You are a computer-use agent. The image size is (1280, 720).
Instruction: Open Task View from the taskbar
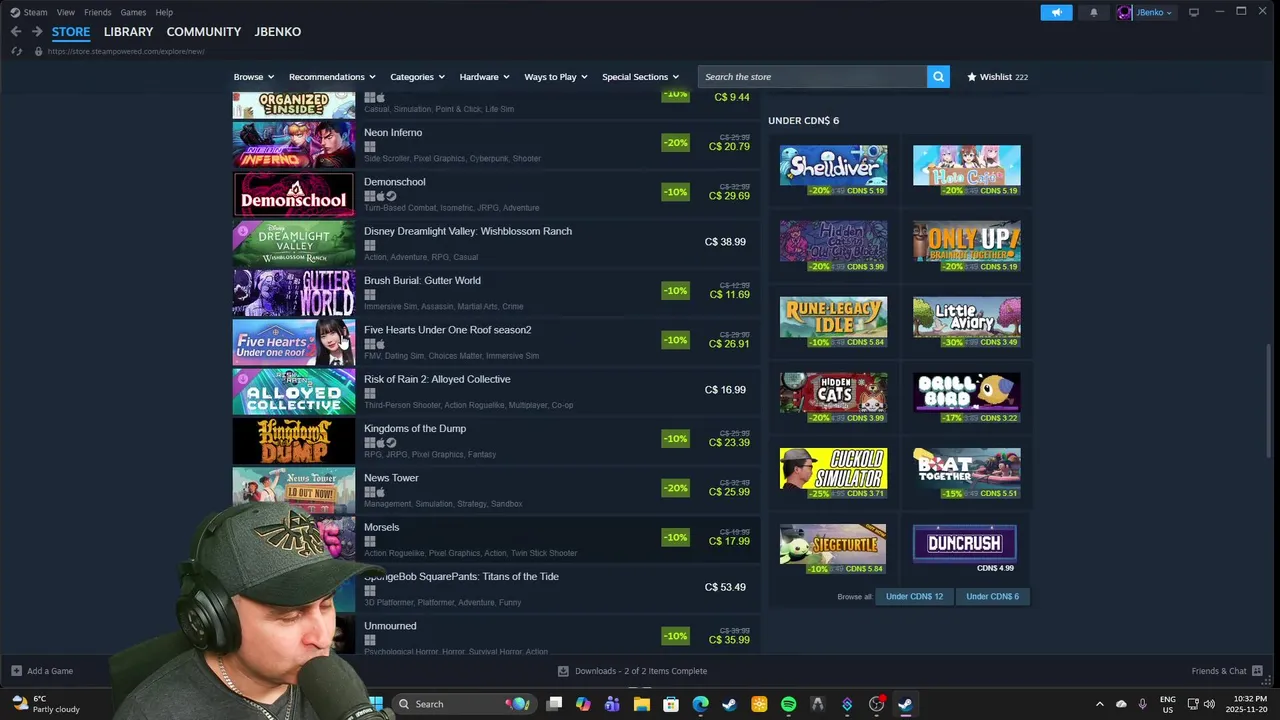click(555, 704)
